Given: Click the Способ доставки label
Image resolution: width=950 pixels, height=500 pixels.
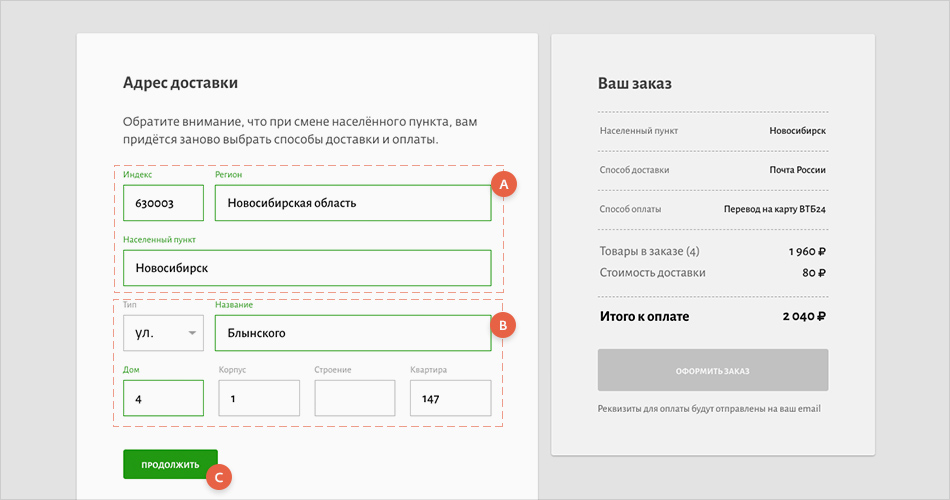Looking at the screenshot, I should click(x=634, y=170).
